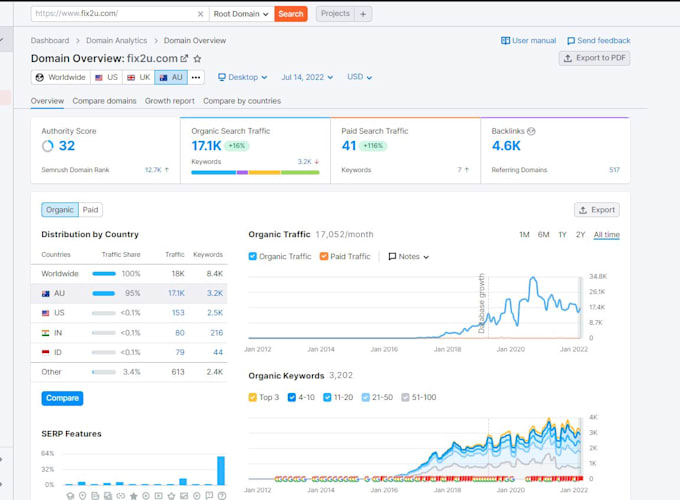This screenshot has width=680, height=500.
Task: Toggle the 21-50 keywords checkbox
Action: click(366, 397)
